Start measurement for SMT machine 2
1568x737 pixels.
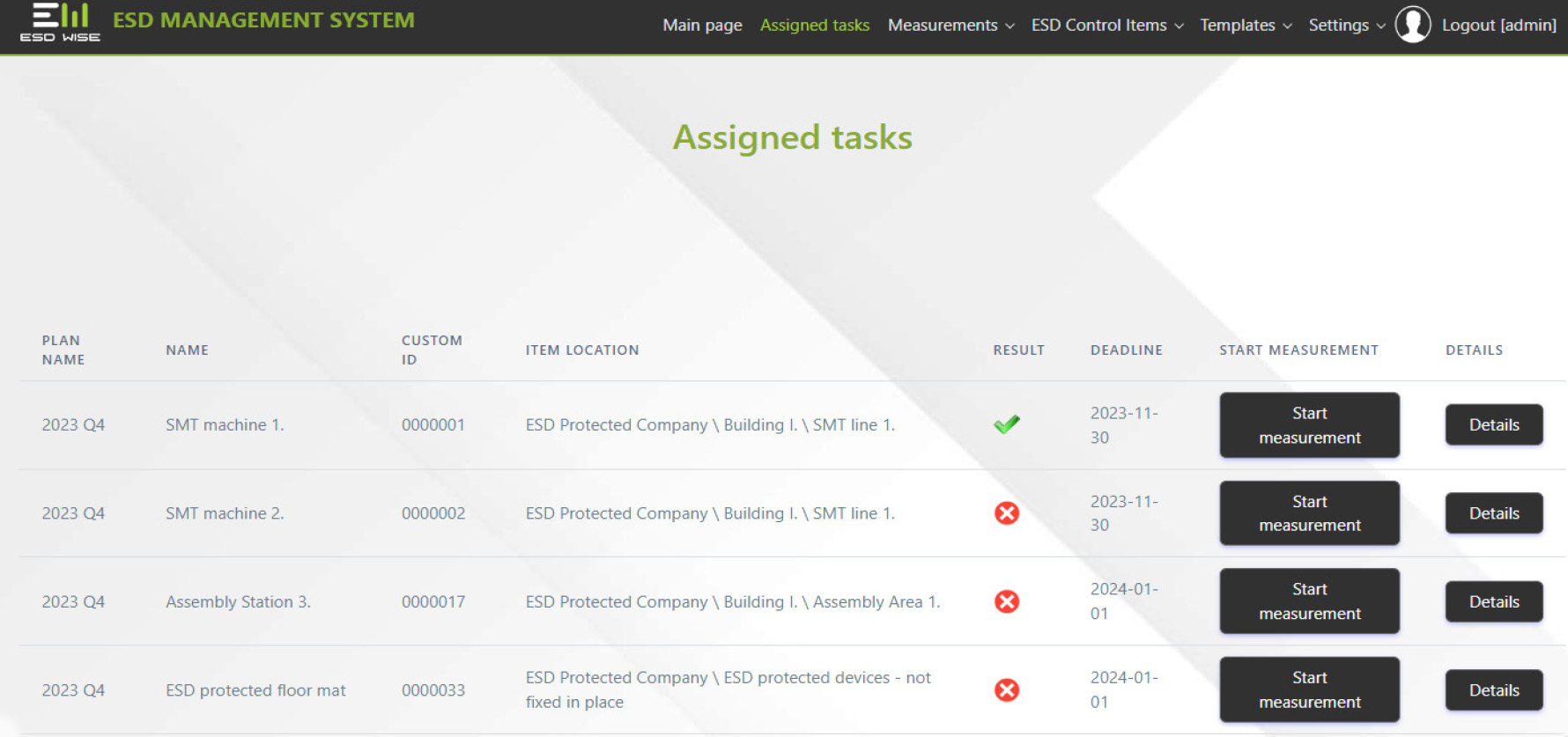1309,513
